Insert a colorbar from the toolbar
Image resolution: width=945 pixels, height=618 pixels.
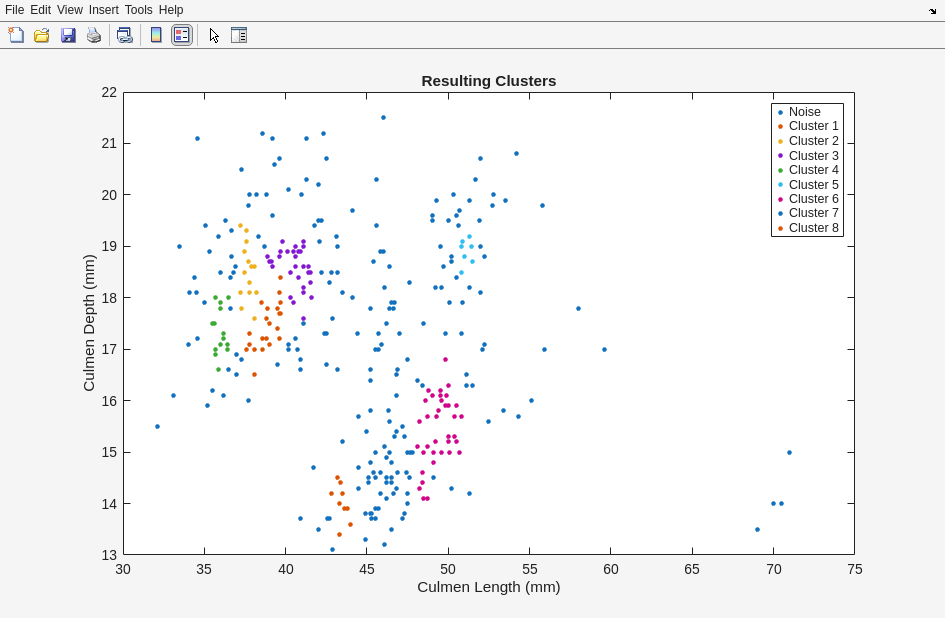156,35
